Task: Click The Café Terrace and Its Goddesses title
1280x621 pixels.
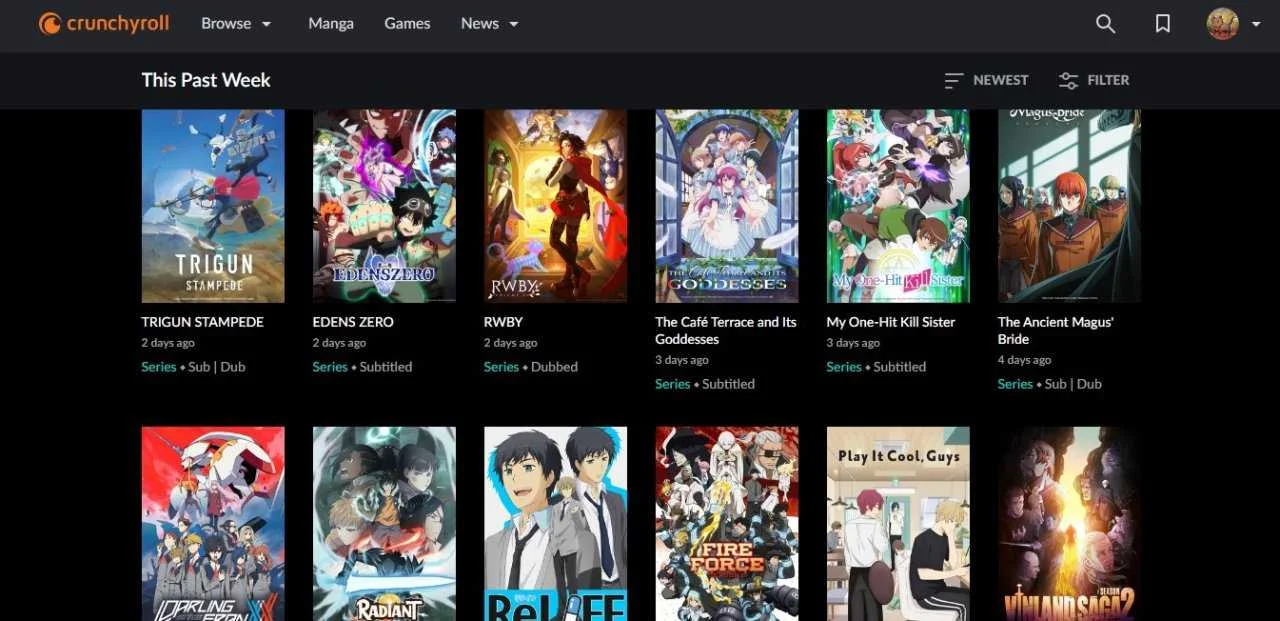Action: [x=726, y=331]
